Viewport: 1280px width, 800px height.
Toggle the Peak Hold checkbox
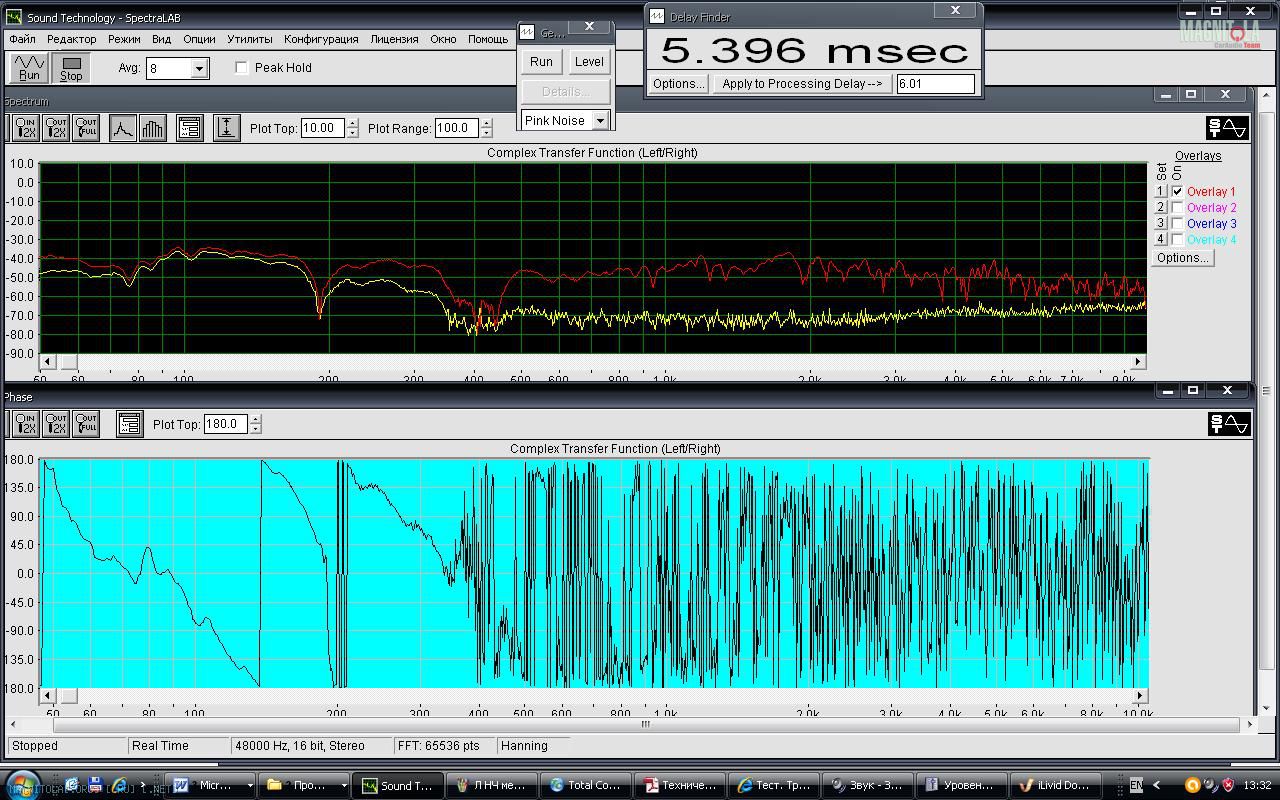(x=242, y=67)
